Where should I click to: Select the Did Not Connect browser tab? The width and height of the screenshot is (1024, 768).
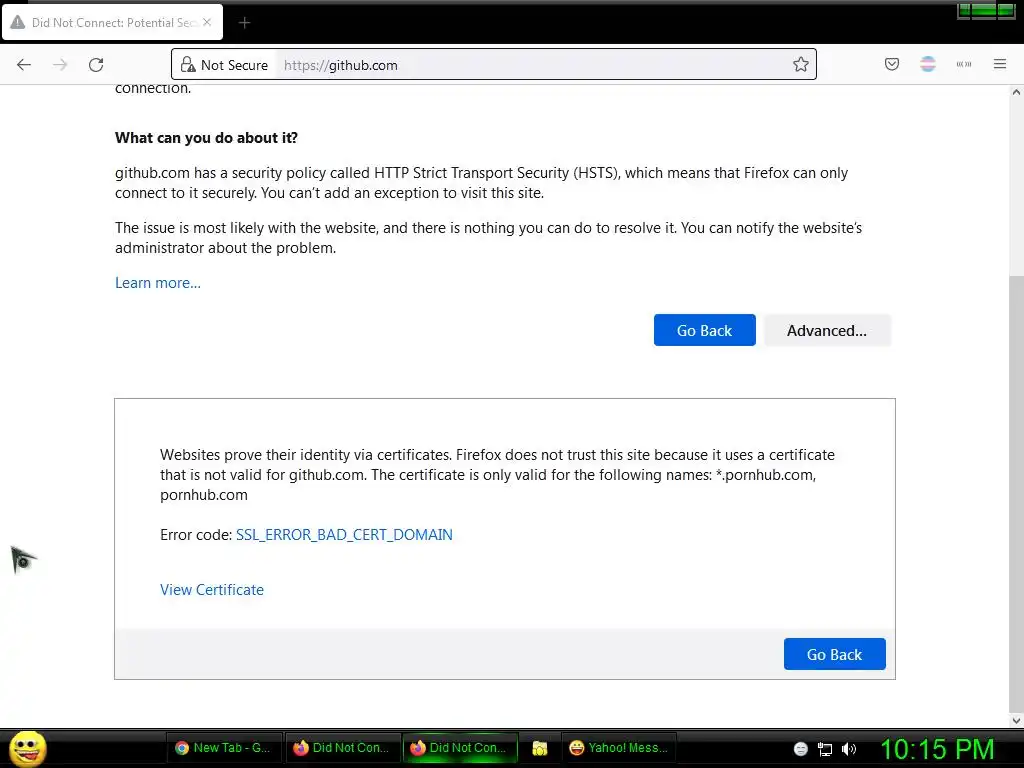[113, 22]
